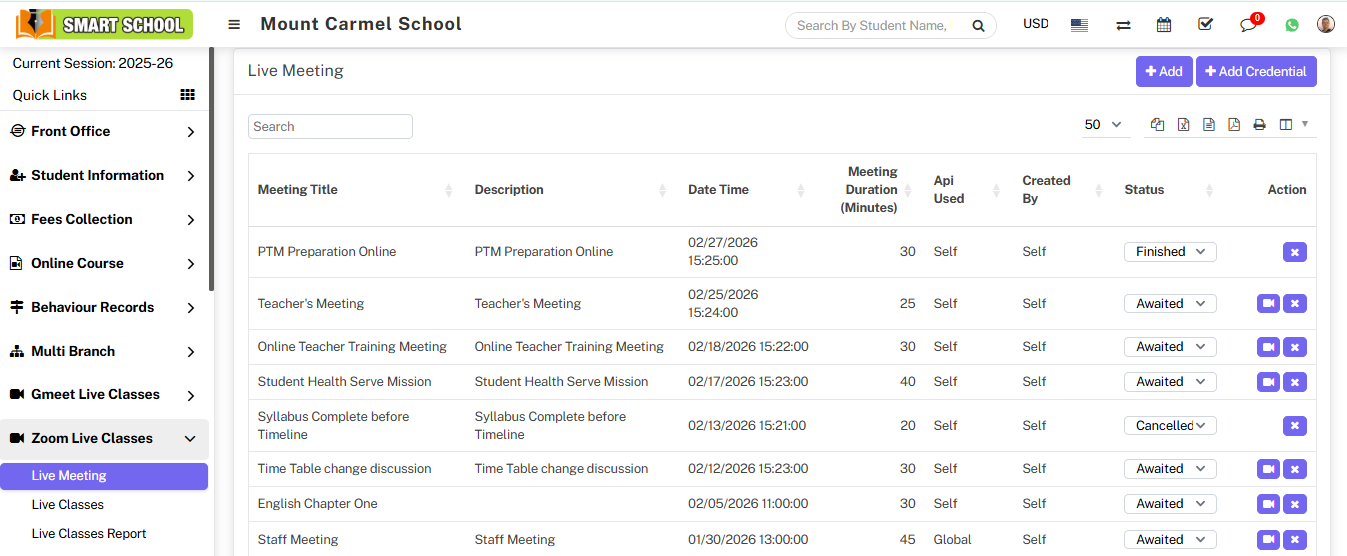
Task: Click the Add Credential button
Action: [x=1256, y=71]
